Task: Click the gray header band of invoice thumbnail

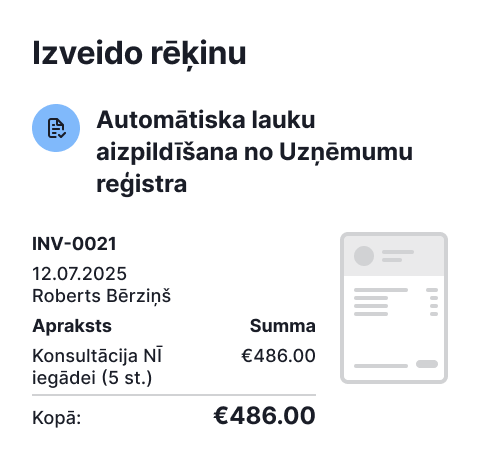Action: 394,256
